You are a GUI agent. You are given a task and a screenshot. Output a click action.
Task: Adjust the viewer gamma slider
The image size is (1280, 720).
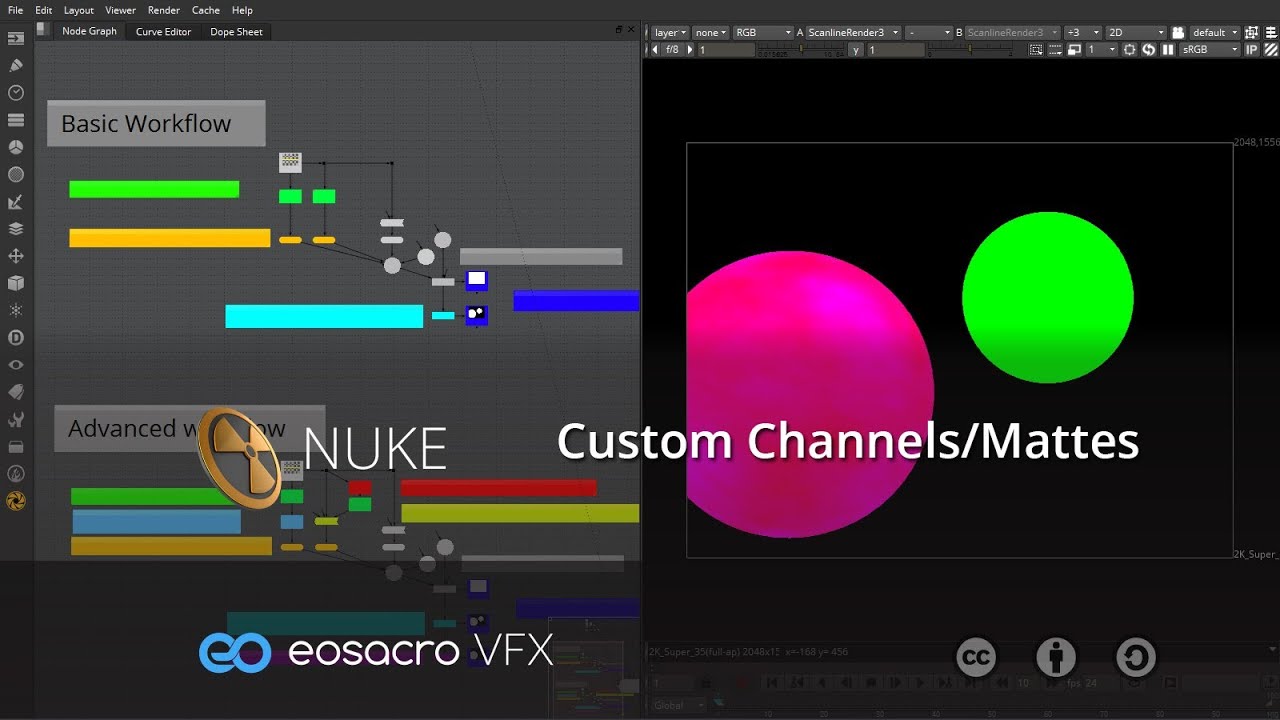coord(970,50)
